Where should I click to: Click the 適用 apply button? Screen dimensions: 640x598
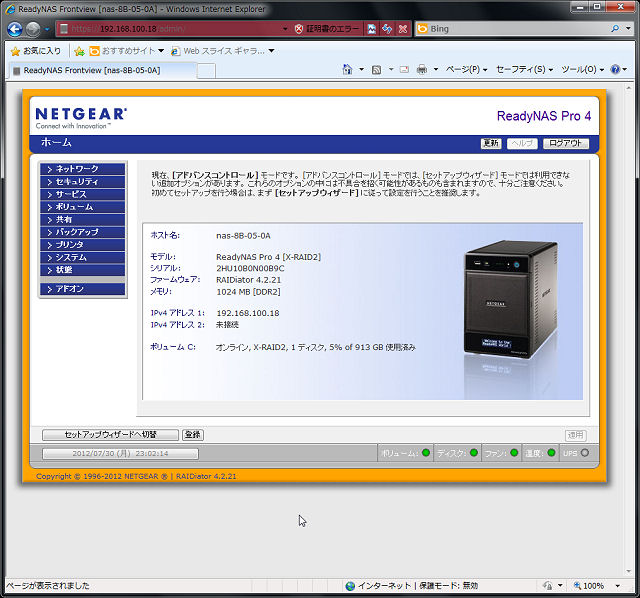(x=576, y=435)
